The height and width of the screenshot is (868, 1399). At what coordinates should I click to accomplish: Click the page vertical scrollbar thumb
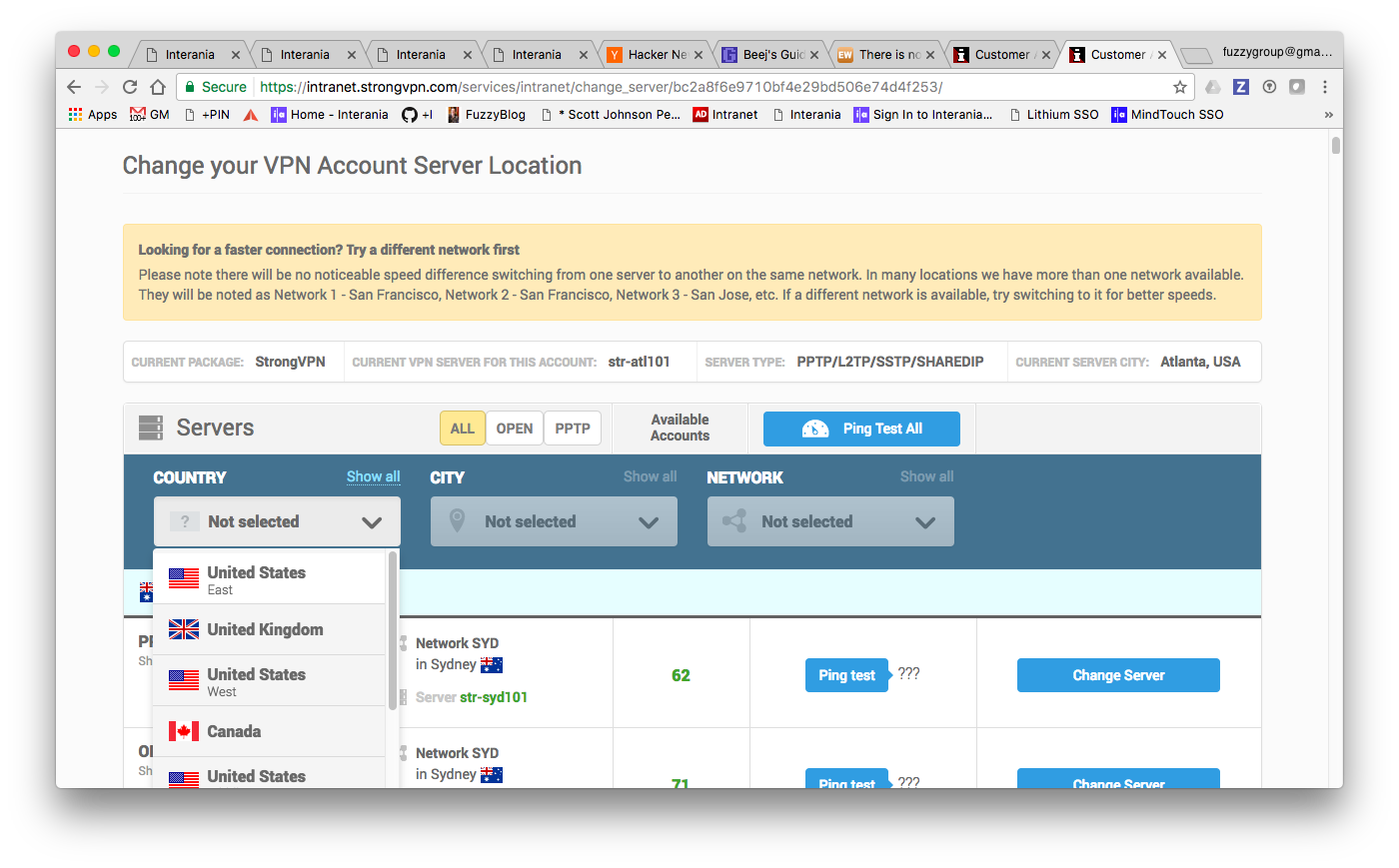click(1336, 146)
